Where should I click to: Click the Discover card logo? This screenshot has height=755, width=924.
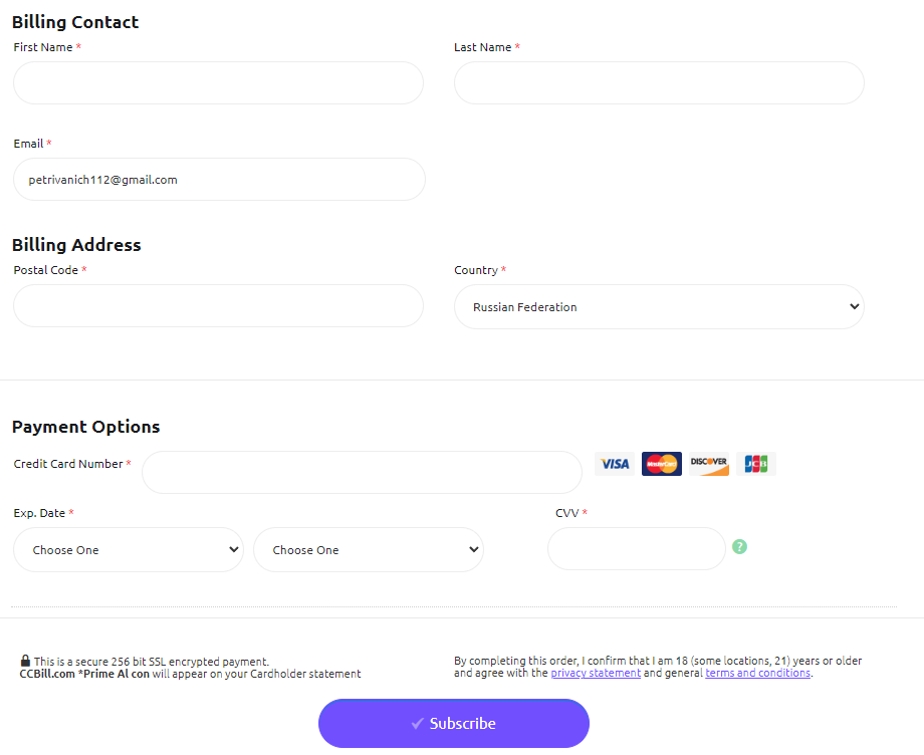click(x=709, y=464)
